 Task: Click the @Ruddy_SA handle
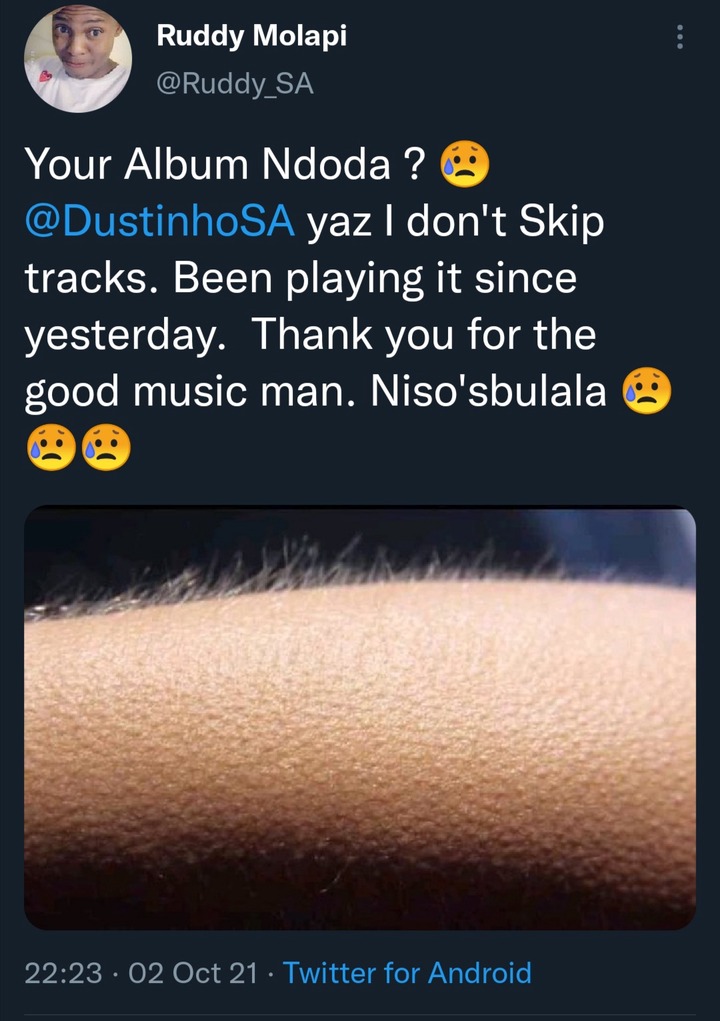tap(235, 84)
